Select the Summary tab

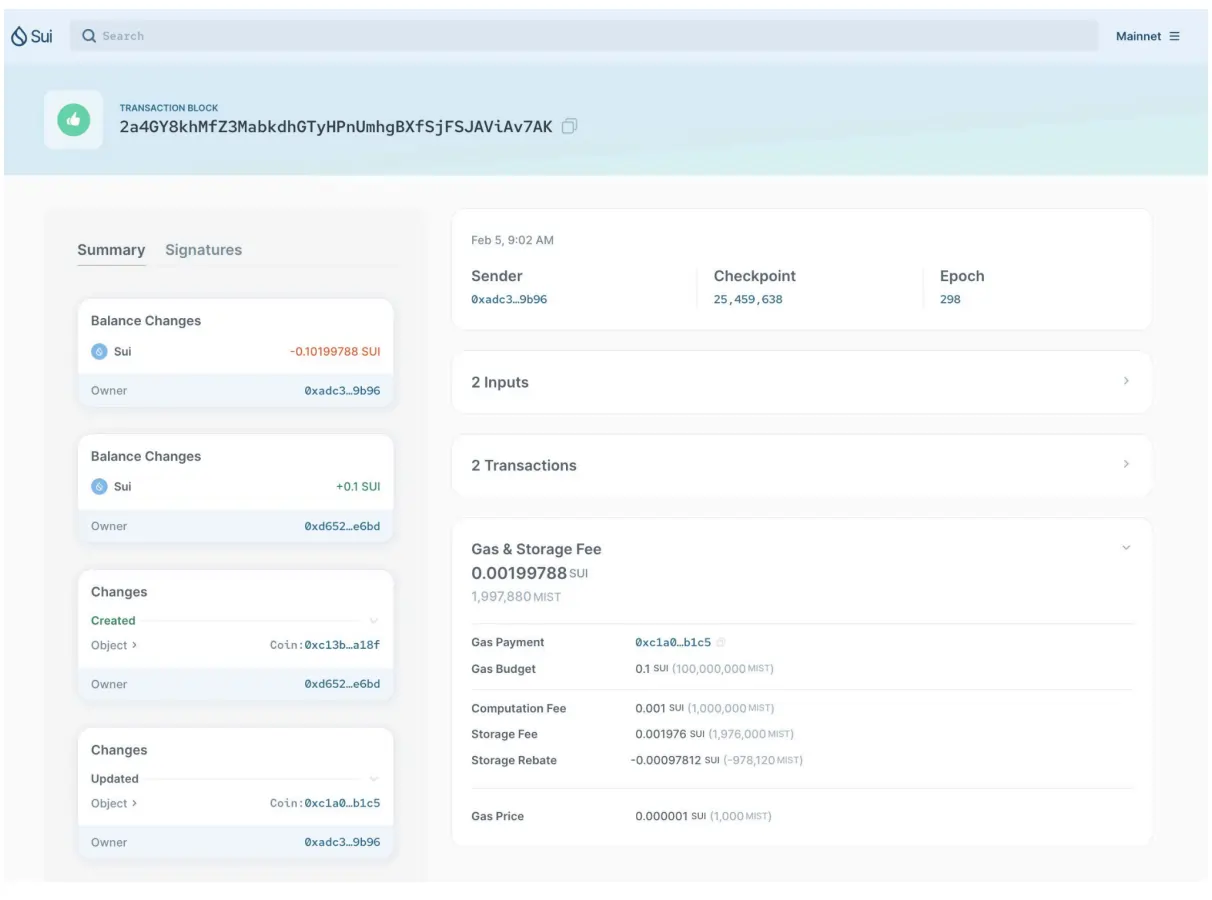pos(111,250)
